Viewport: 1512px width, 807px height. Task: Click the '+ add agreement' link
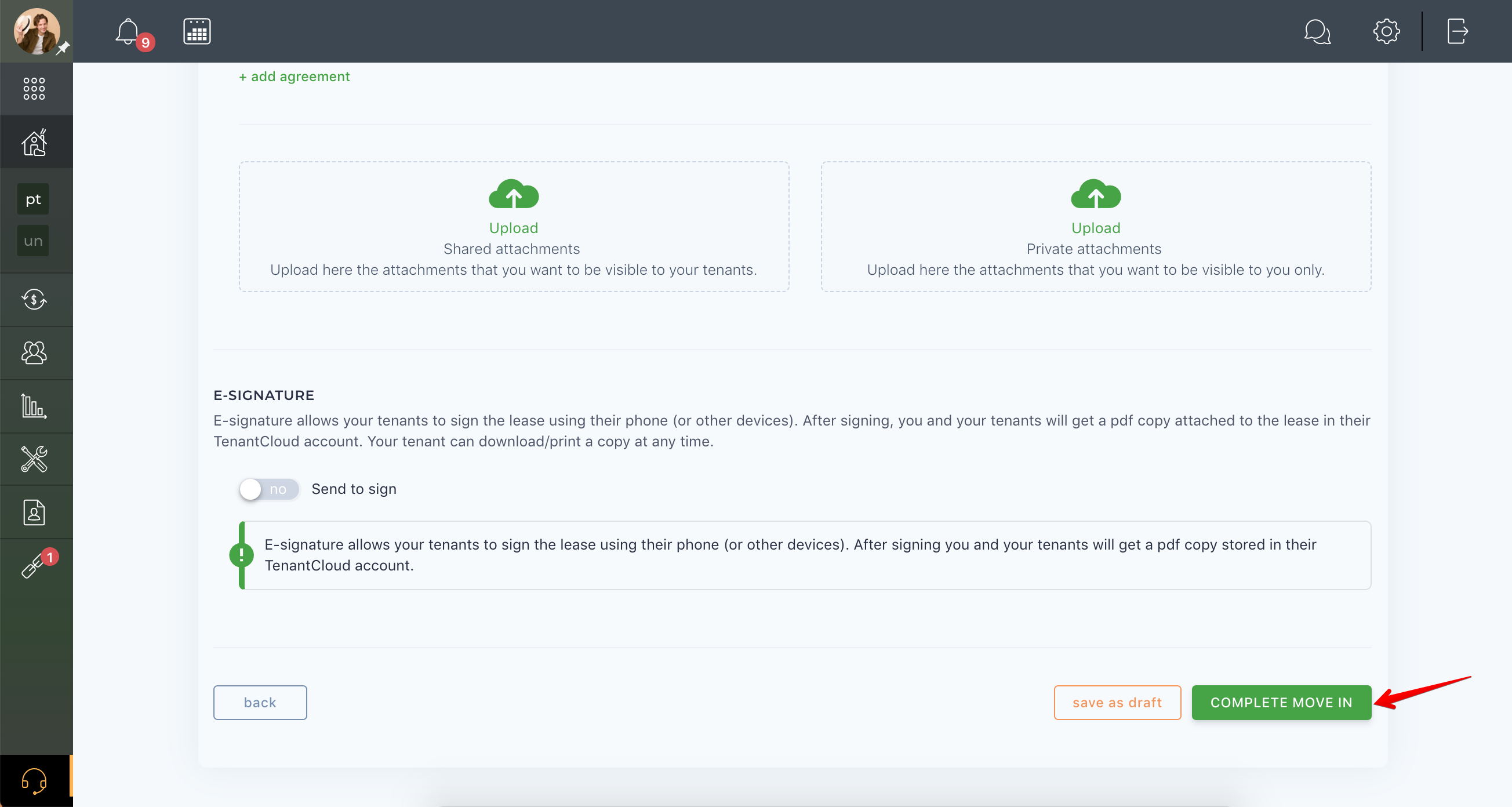294,77
